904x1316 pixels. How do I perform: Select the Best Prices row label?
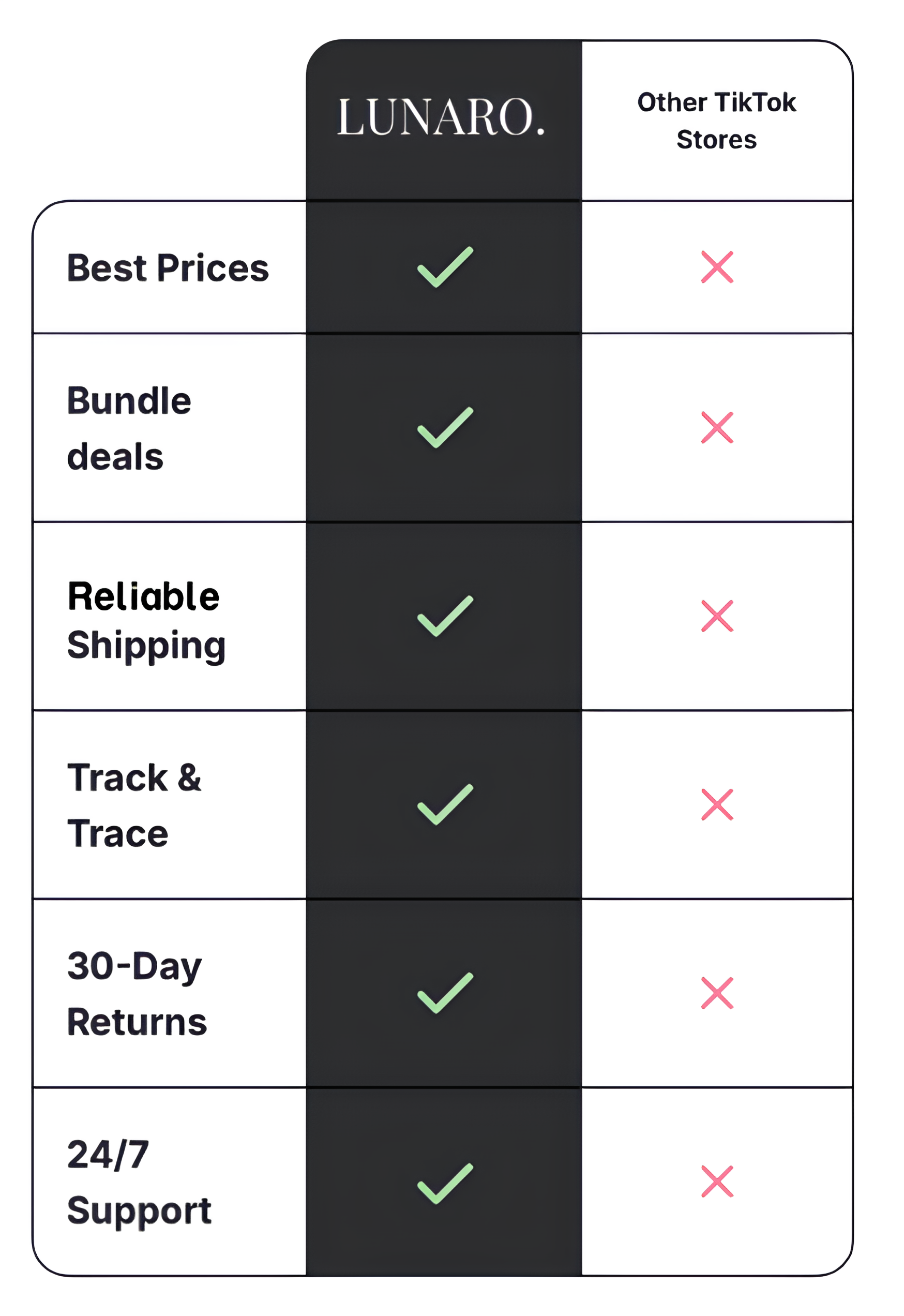tap(168, 268)
